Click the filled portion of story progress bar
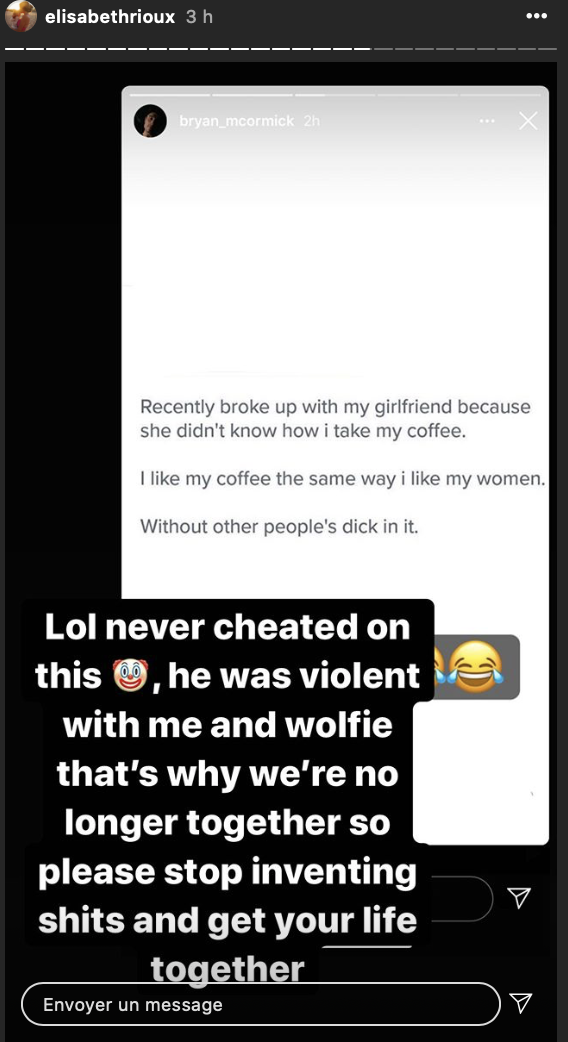The width and height of the screenshot is (568, 1042). pyautogui.click(x=187, y=49)
